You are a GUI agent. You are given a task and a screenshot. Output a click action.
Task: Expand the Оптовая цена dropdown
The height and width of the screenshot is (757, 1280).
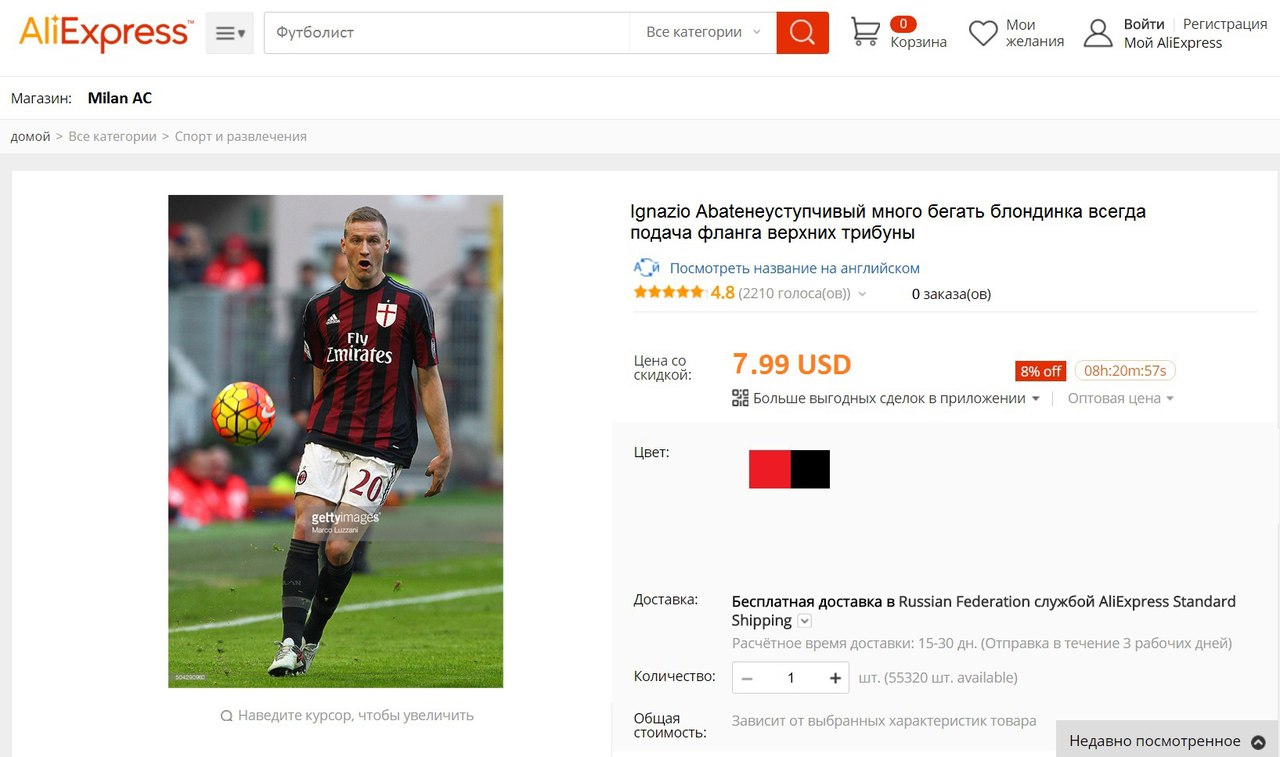[x=1121, y=398]
